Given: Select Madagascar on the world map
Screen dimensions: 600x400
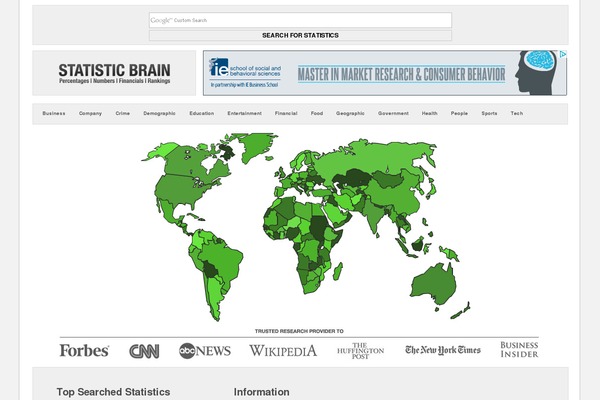Looking at the screenshot, I should pos(338,271).
